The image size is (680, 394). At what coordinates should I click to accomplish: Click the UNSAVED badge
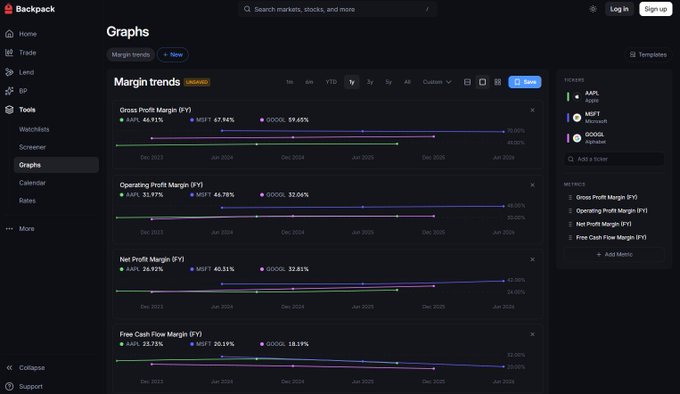coord(197,82)
